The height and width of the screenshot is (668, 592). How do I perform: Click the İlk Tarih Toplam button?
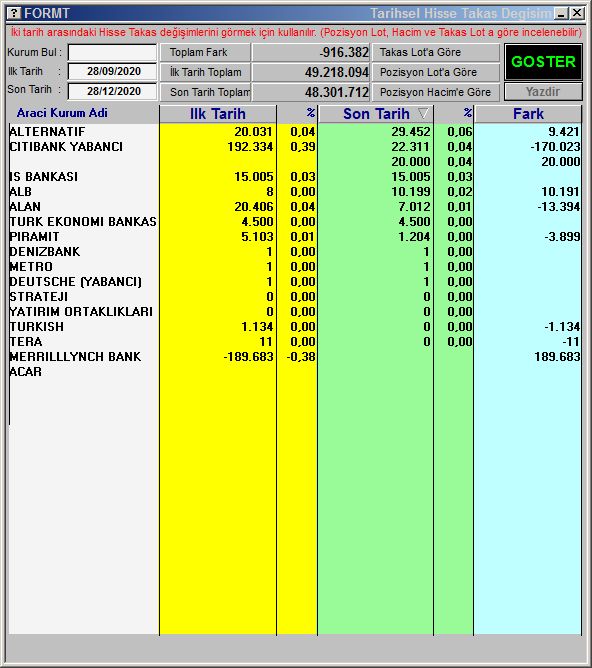coord(205,72)
